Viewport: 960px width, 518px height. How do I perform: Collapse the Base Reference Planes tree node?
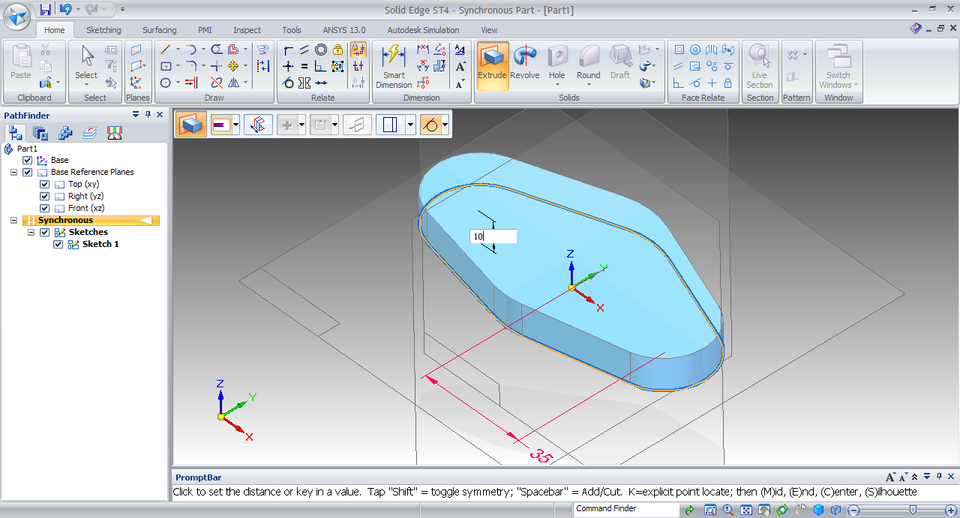[13, 173]
